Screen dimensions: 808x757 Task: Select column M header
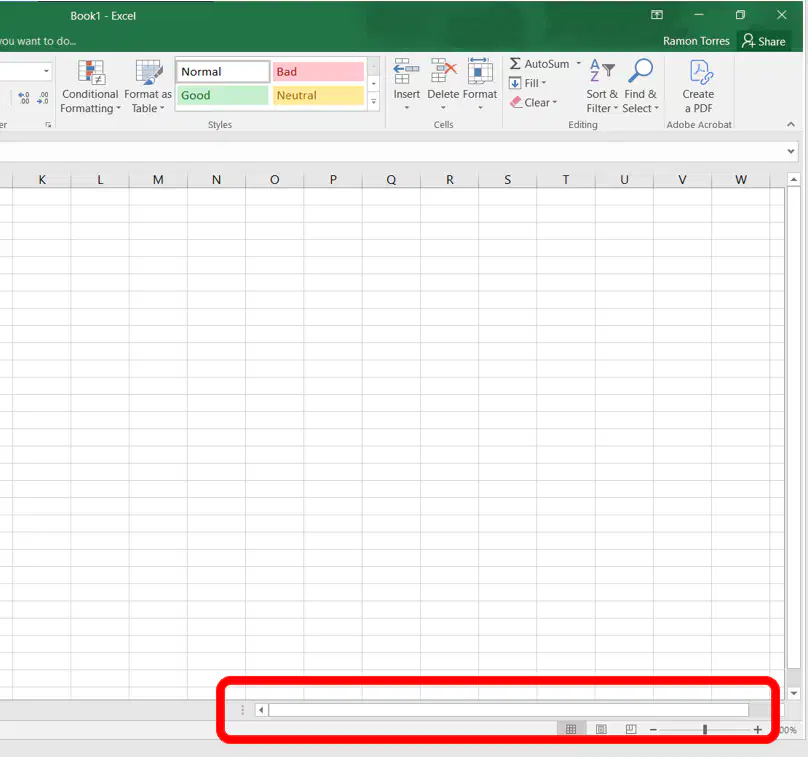[x=158, y=179]
